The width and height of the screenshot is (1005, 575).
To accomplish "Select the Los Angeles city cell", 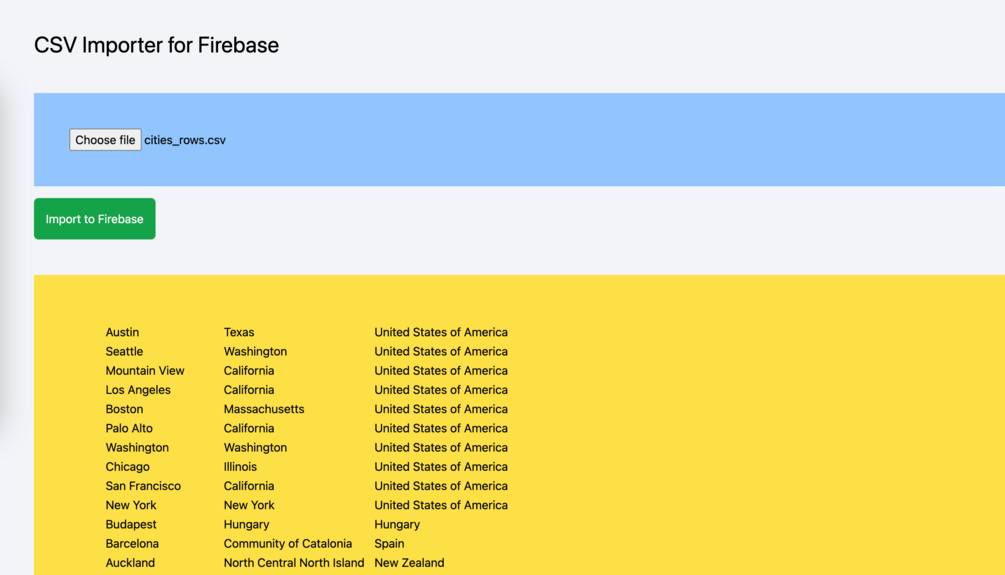I will tap(138, 390).
